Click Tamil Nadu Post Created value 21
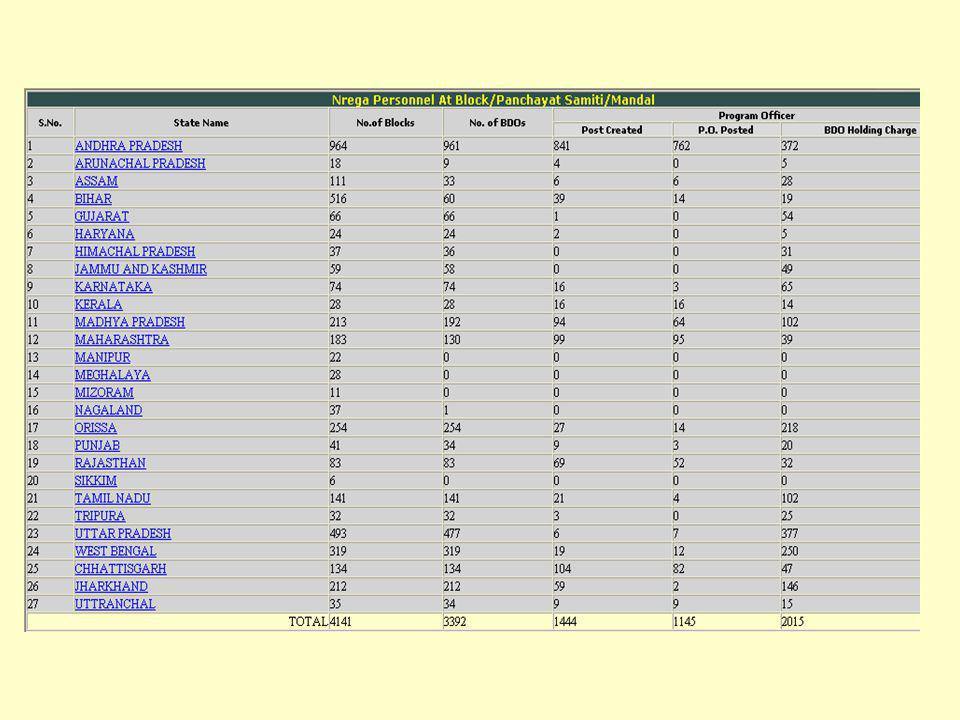 (x=559, y=499)
